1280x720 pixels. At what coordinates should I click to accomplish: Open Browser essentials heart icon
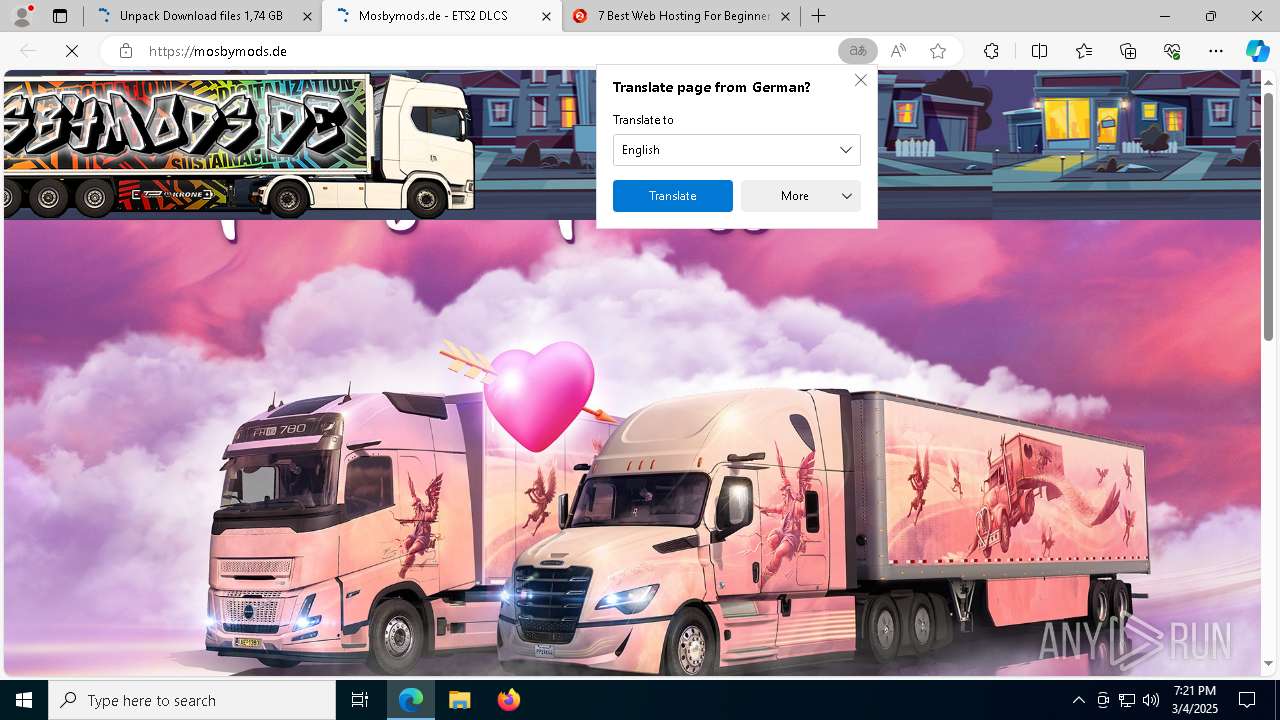coord(1172,51)
